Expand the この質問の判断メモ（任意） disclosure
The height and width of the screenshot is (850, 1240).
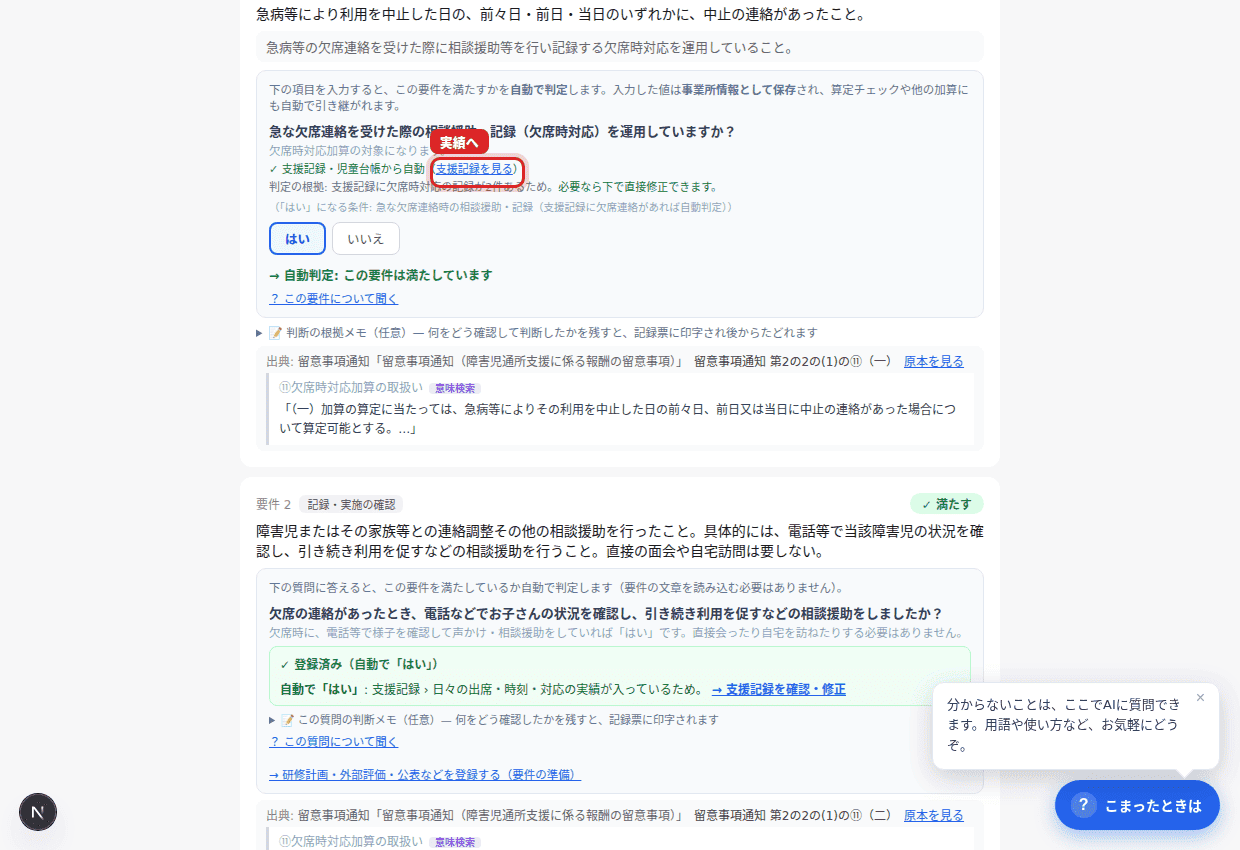(x=494, y=719)
